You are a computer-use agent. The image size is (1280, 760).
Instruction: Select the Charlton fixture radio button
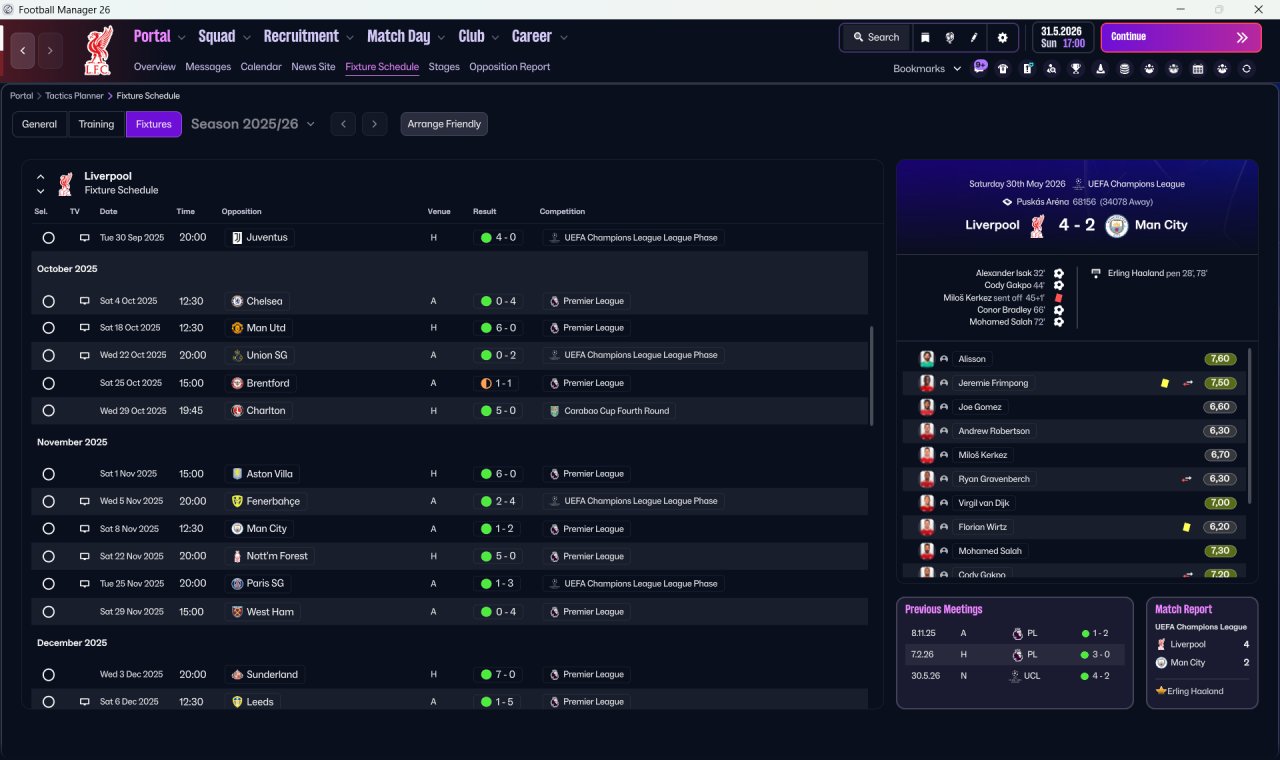tap(48, 411)
